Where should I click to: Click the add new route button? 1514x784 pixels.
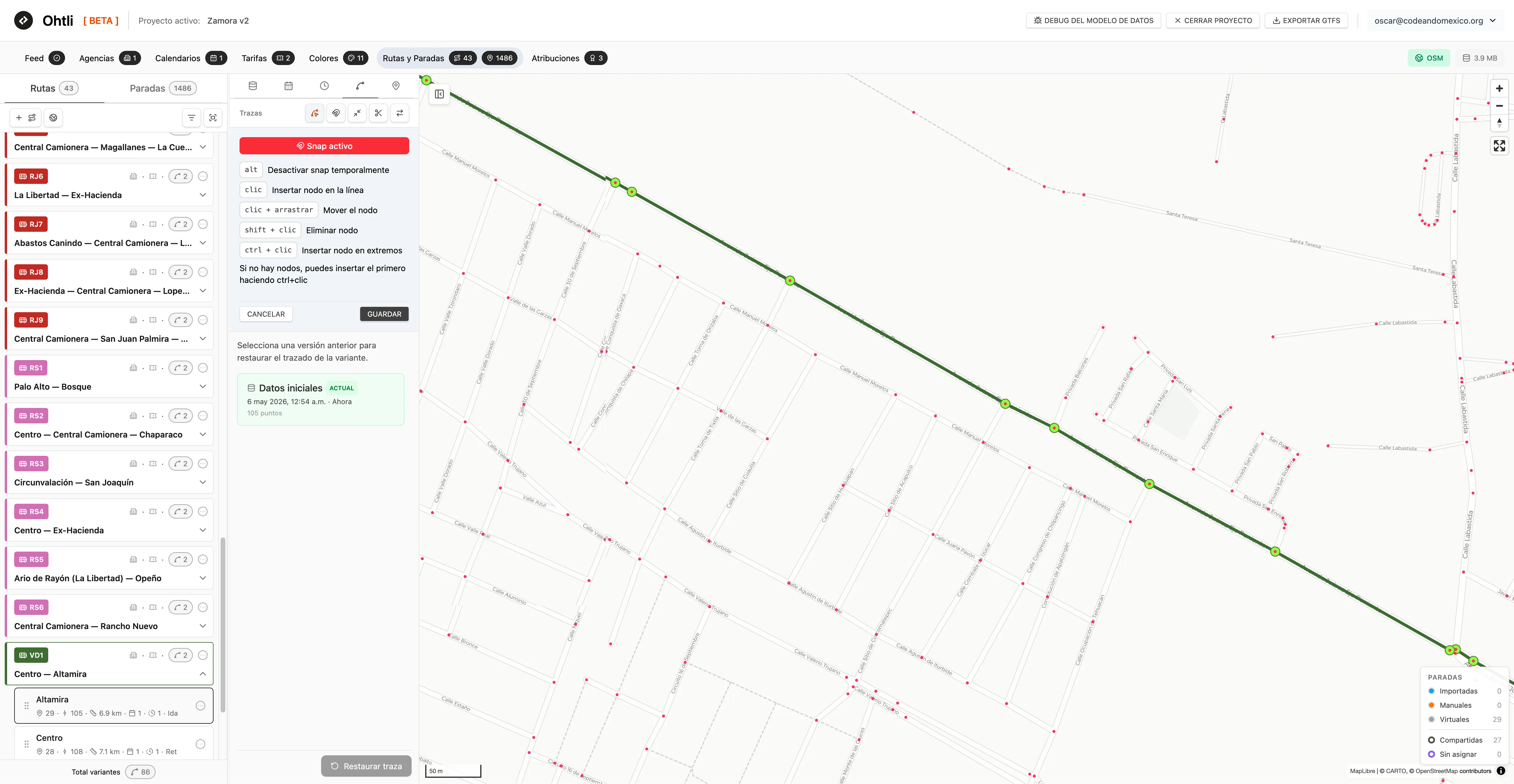point(25,118)
